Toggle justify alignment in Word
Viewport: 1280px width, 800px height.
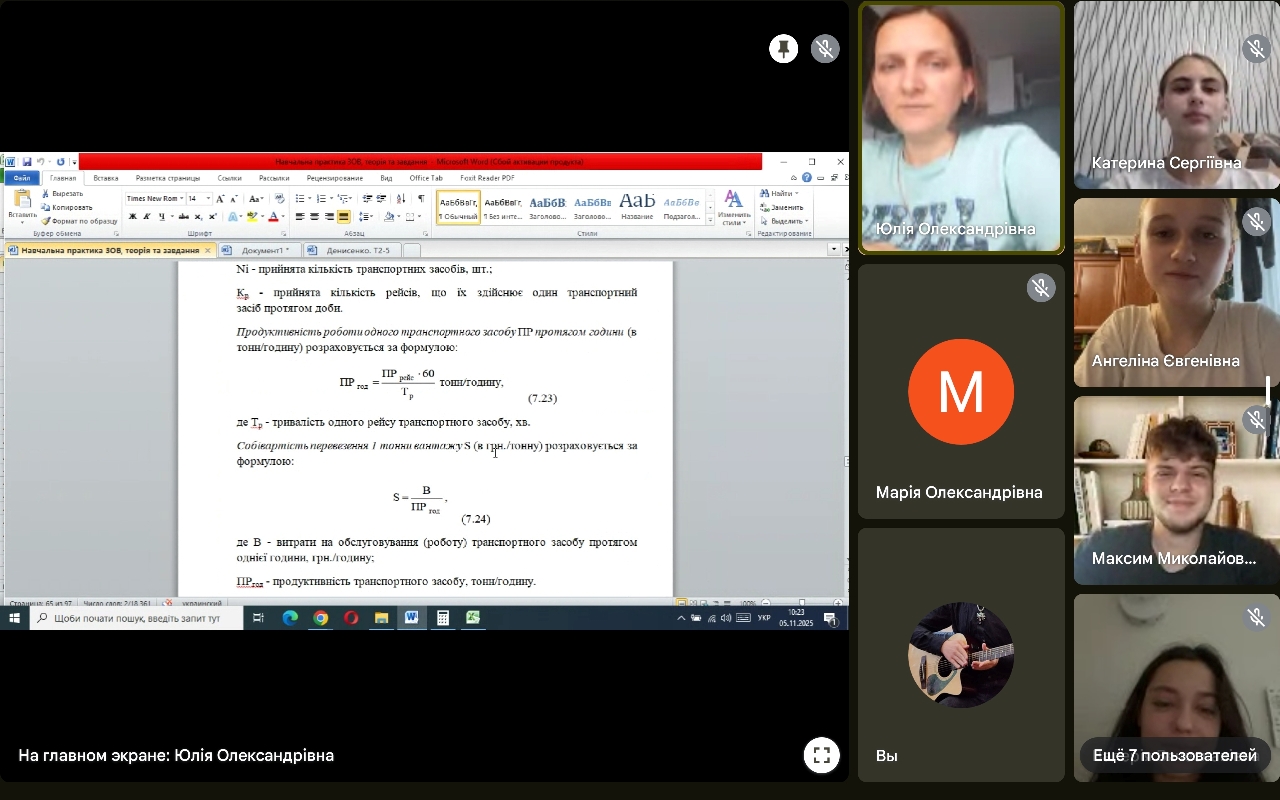click(343, 216)
